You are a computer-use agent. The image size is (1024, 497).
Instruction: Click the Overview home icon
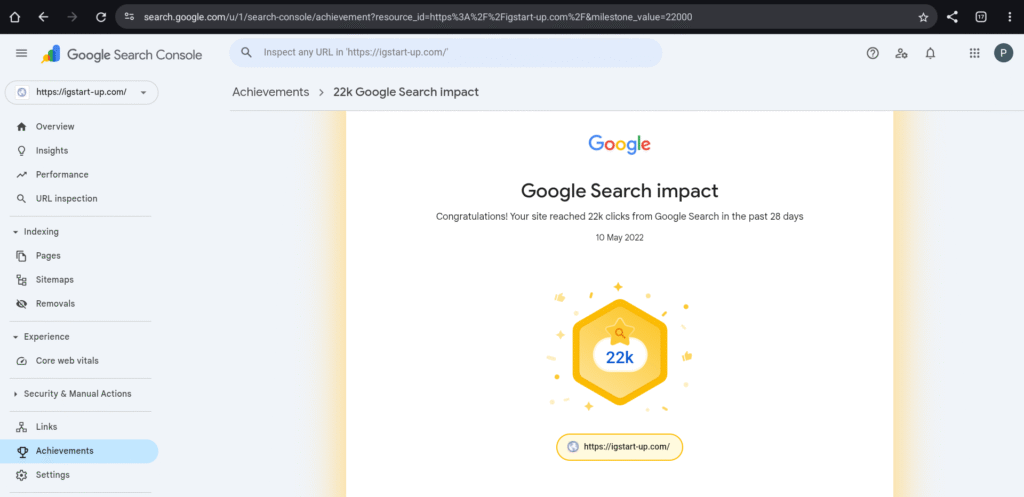click(x=22, y=127)
